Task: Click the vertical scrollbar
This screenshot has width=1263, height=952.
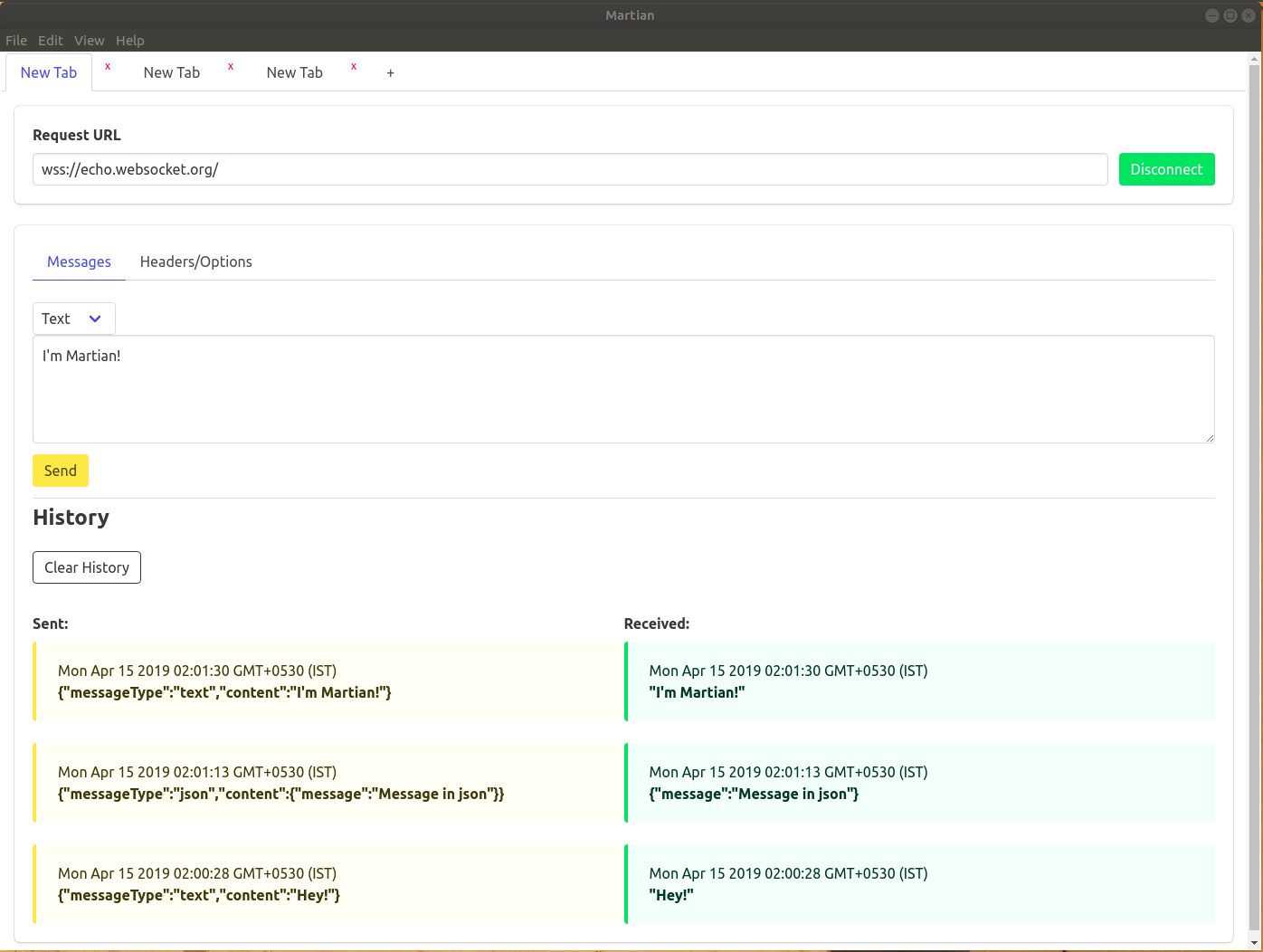Action: [1254, 498]
